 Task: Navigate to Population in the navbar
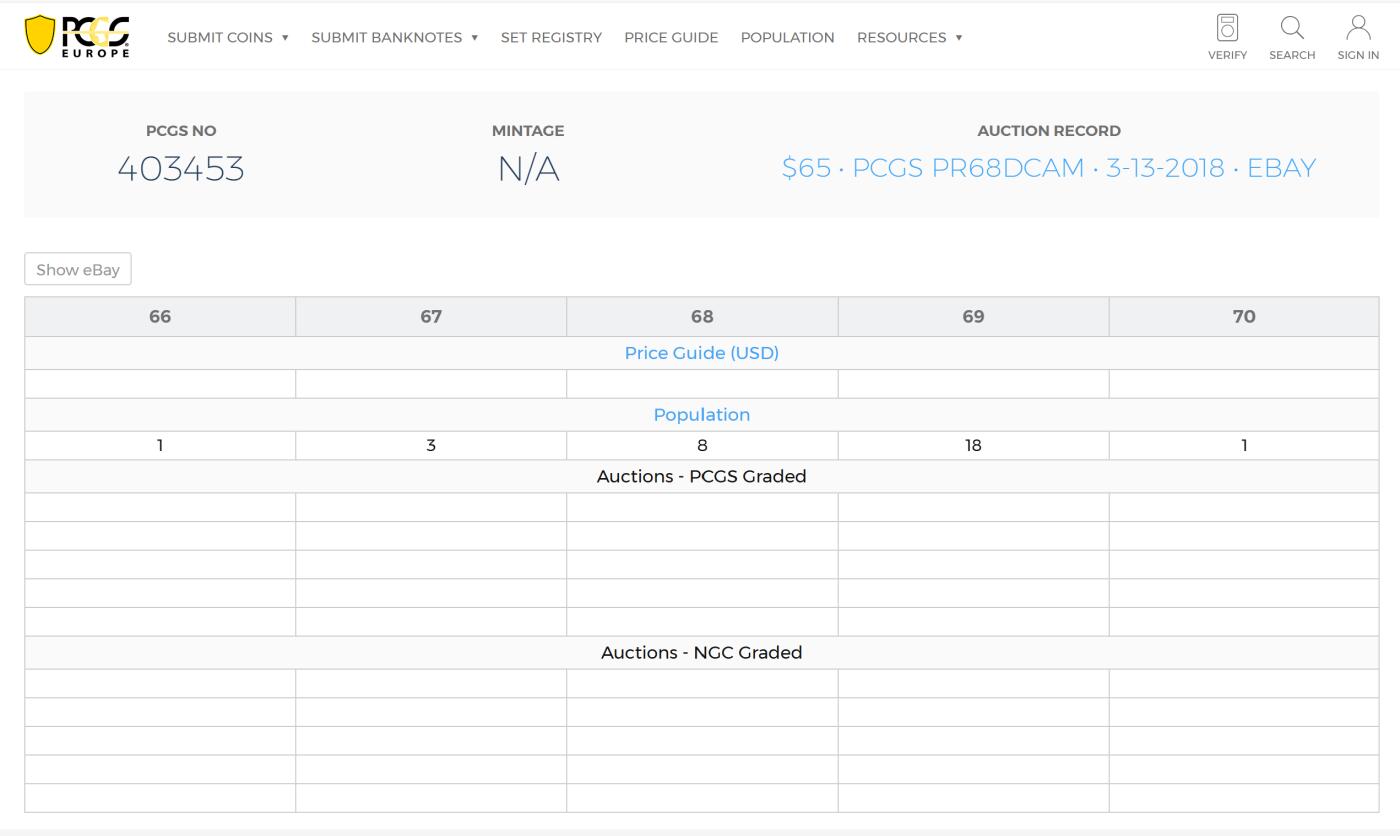[x=787, y=37]
